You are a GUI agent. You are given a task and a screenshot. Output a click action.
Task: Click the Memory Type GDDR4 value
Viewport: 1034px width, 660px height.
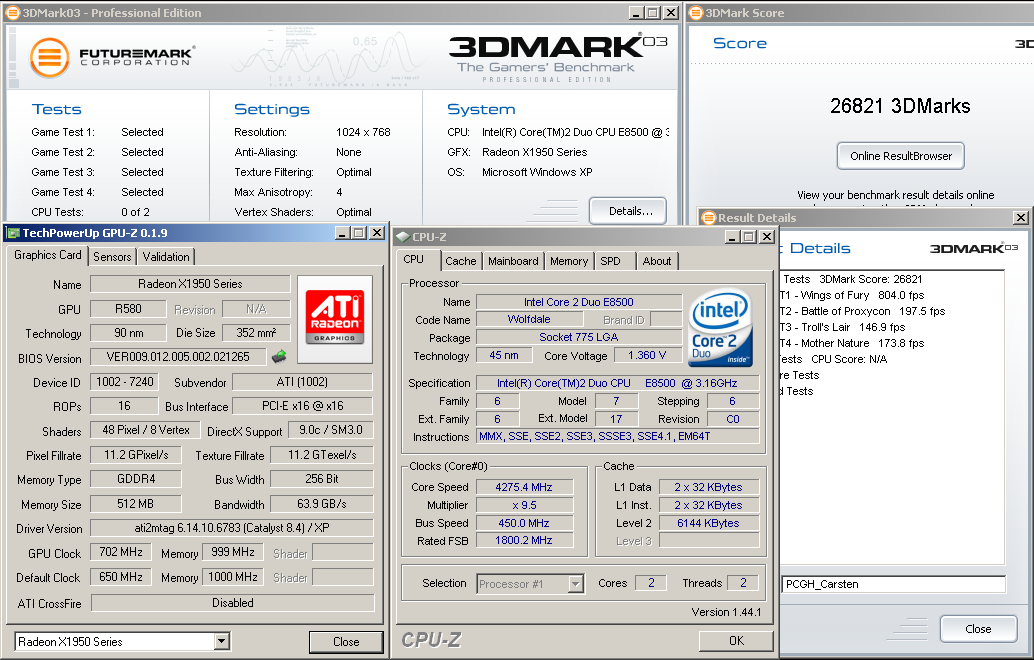tap(136, 479)
